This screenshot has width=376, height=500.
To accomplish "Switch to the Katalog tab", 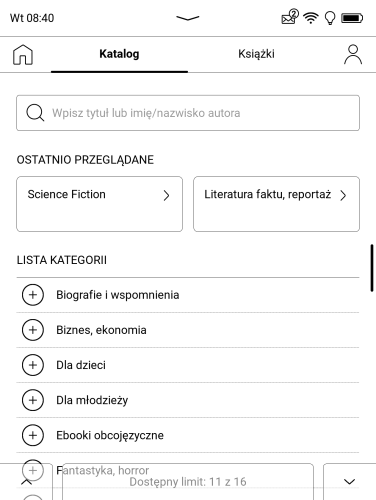I will pos(119,54).
